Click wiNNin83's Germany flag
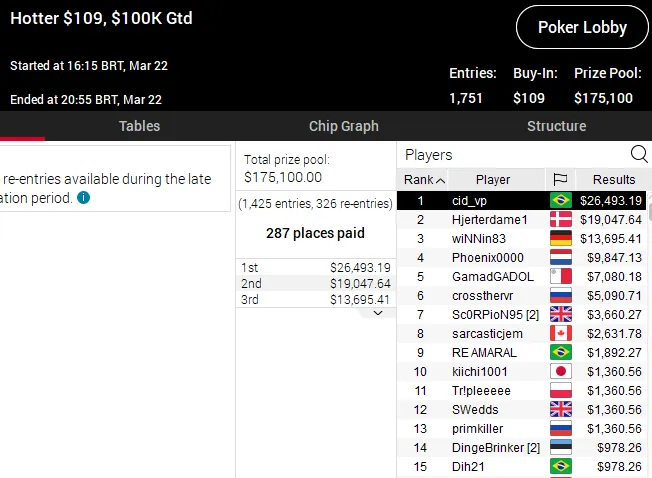This screenshot has height=478, width=652. [x=560, y=238]
